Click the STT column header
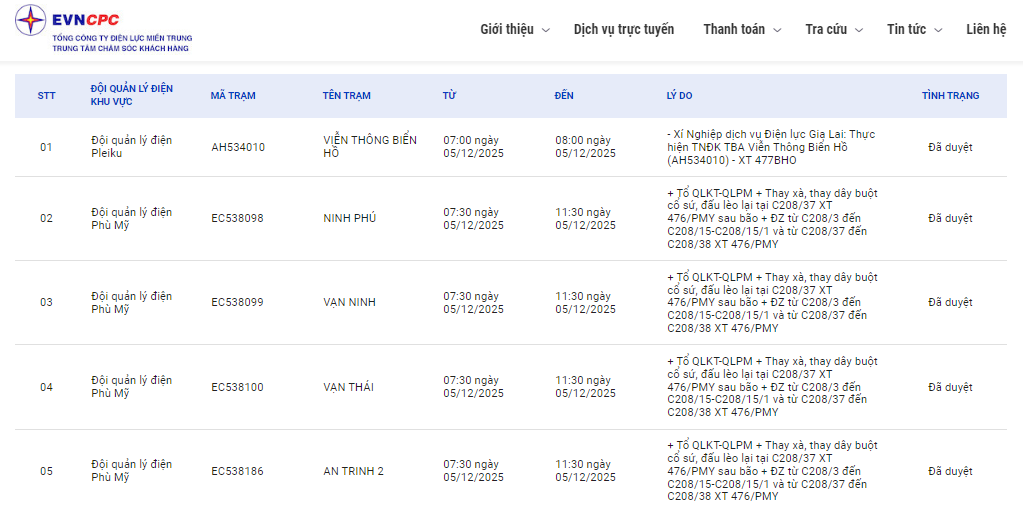1023x512 pixels. tap(46, 96)
